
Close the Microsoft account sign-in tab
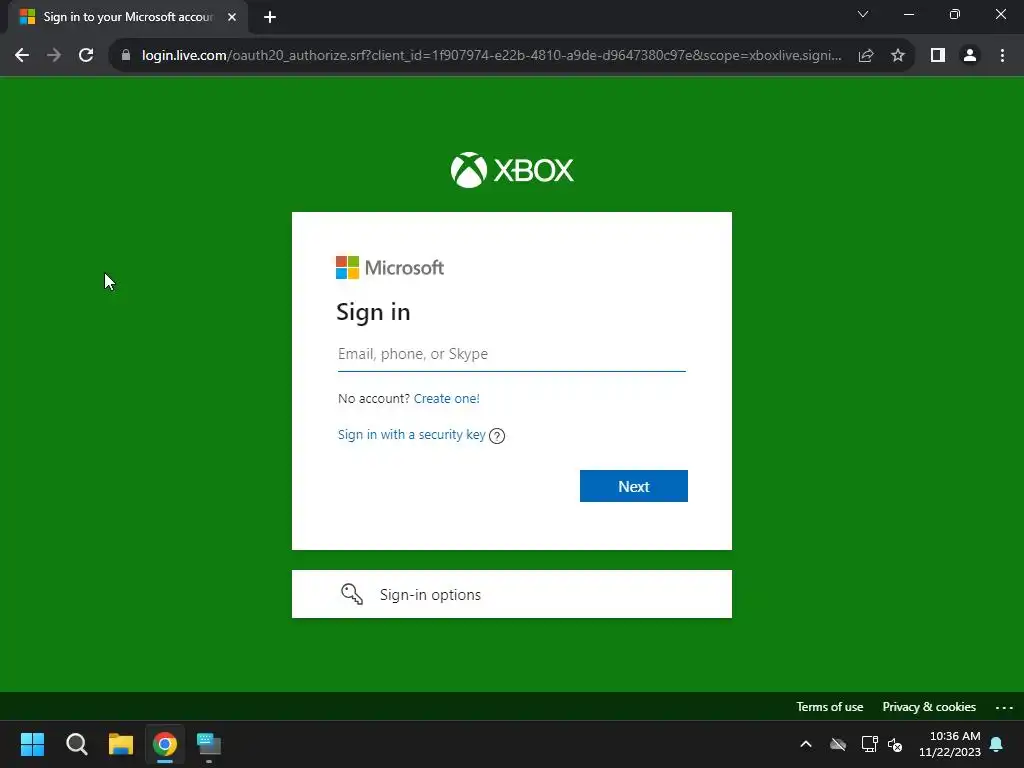232,17
